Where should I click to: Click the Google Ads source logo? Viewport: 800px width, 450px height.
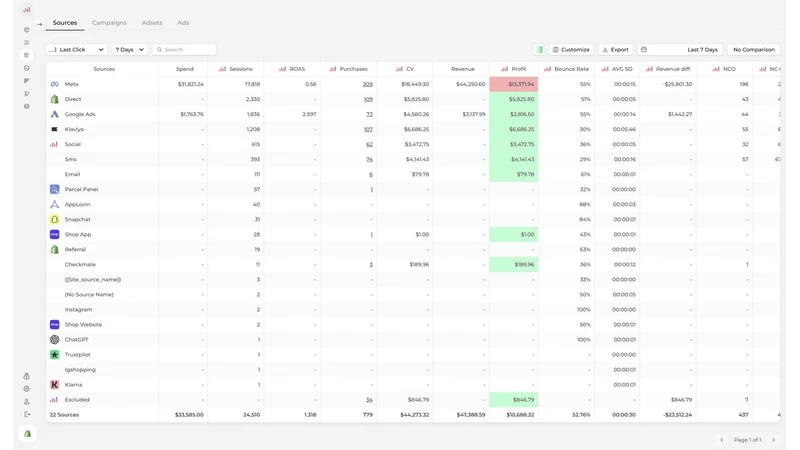(x=55, y=114)
